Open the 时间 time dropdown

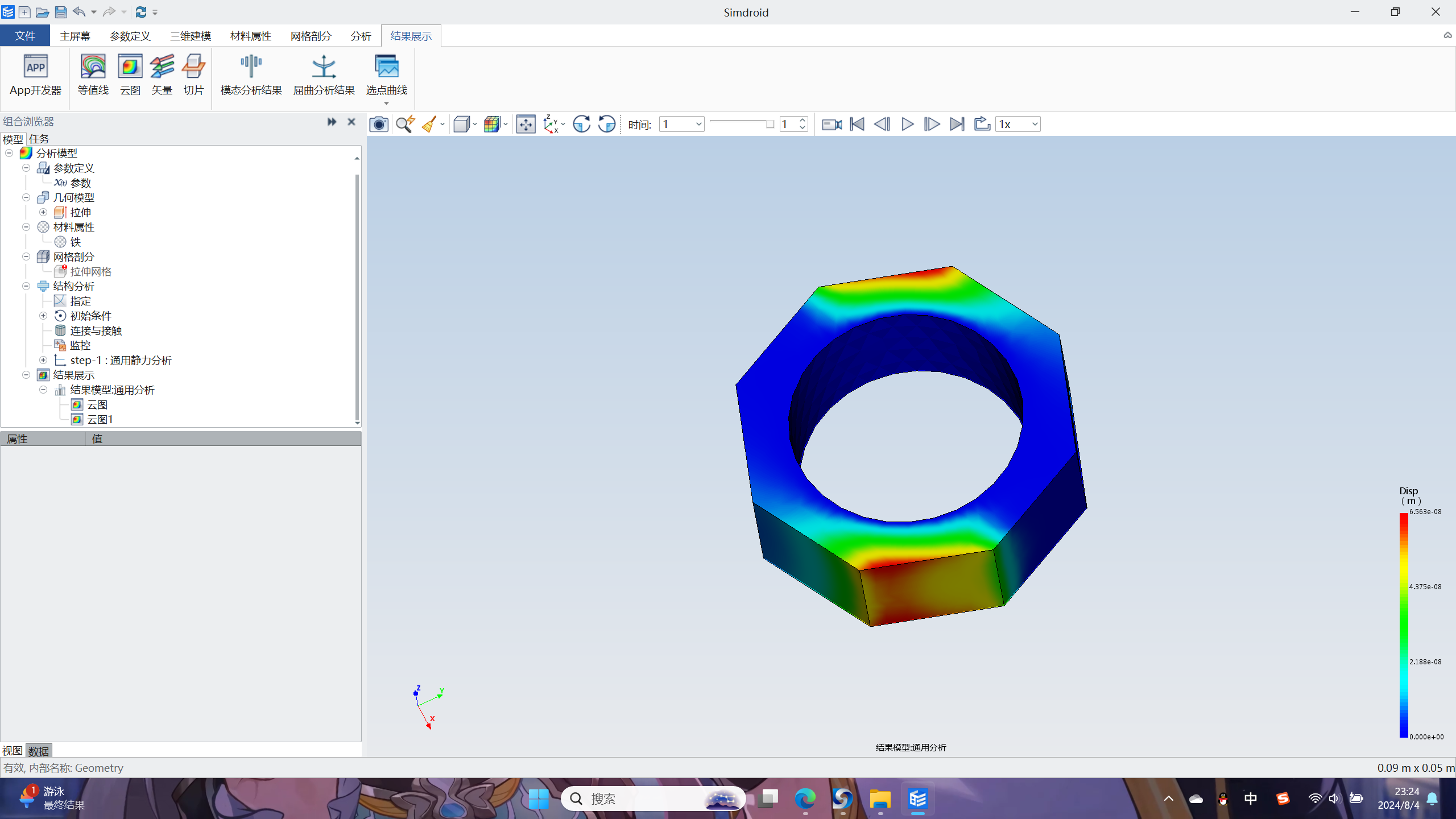click(681, 124)
